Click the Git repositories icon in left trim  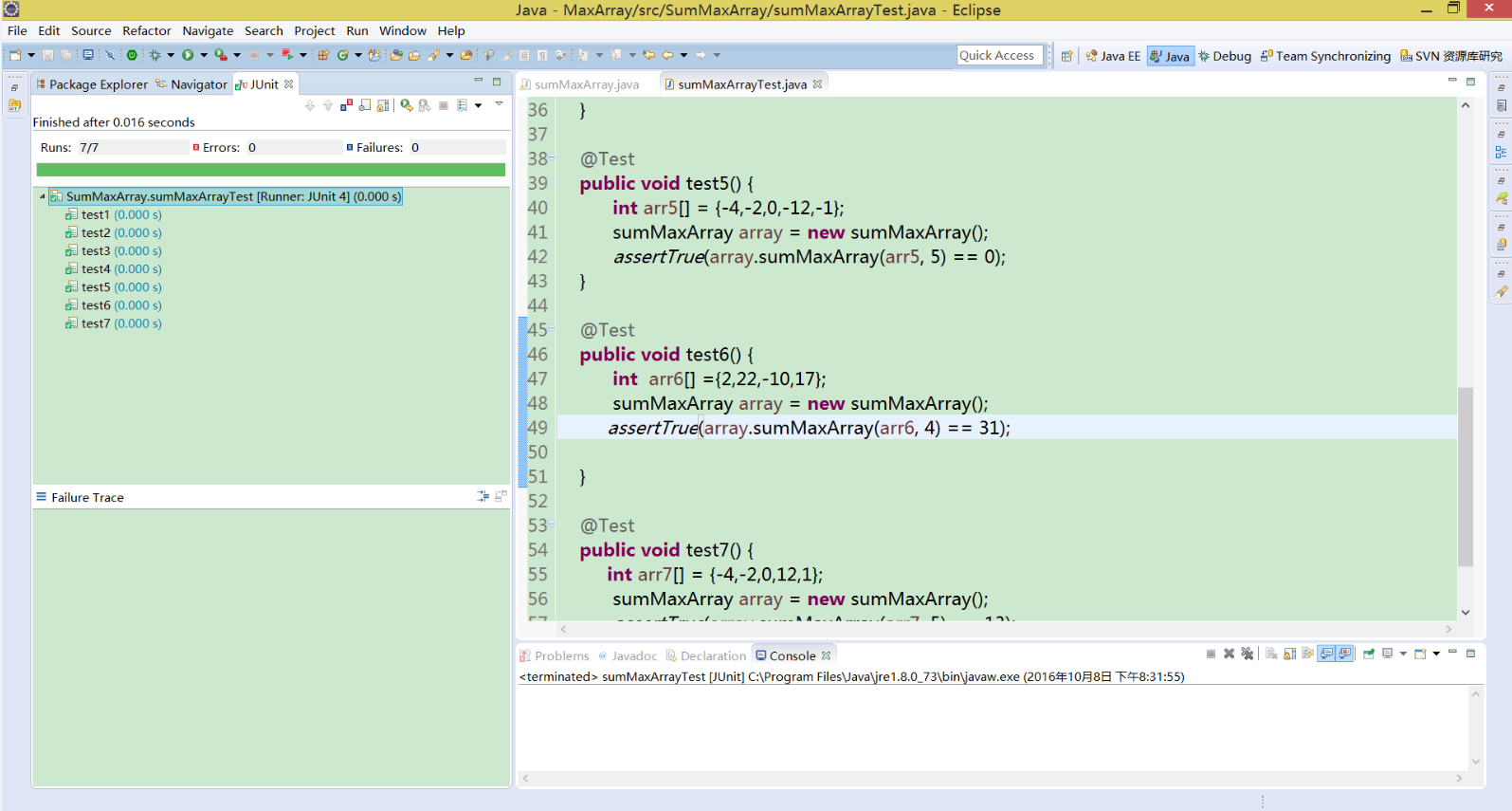pos(14,105)
